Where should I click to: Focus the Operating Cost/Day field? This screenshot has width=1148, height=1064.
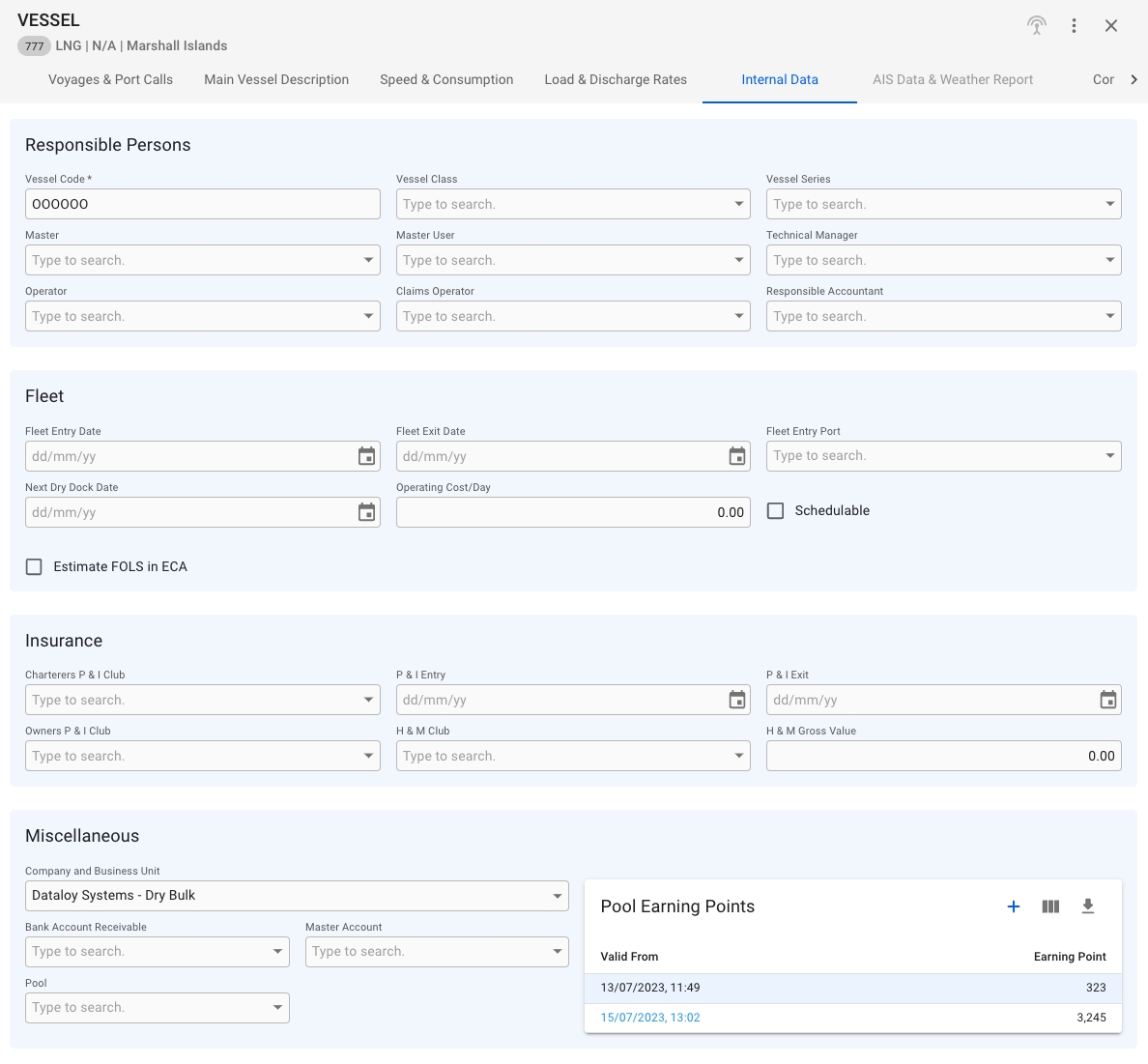572,512
